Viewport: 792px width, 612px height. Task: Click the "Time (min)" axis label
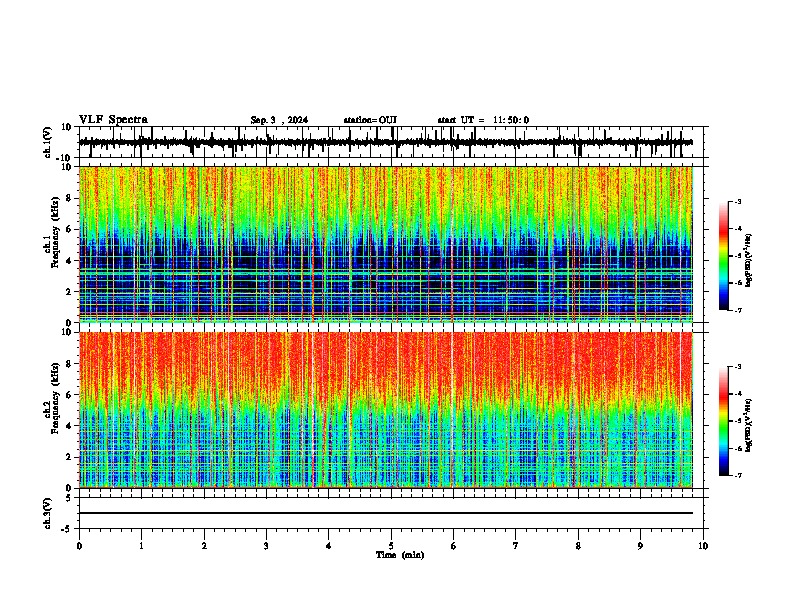coord(400,555)
